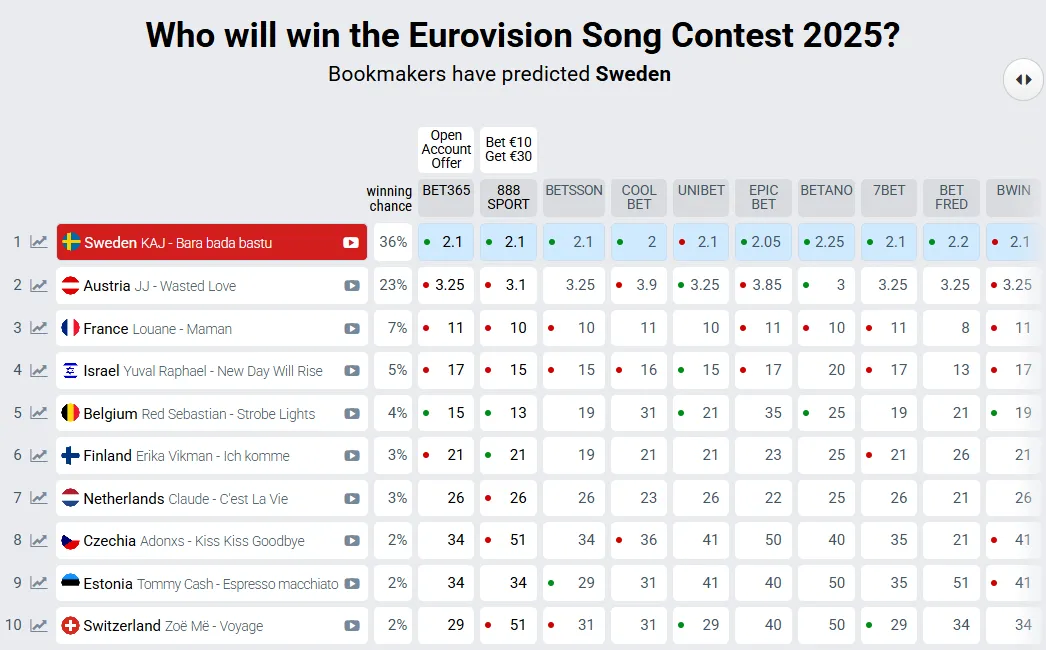Screen dimensions: 1046x650
Task: Open Estonia Tommy Cash - Espresso macchiato entry
Action: click(x=210, y=583)
